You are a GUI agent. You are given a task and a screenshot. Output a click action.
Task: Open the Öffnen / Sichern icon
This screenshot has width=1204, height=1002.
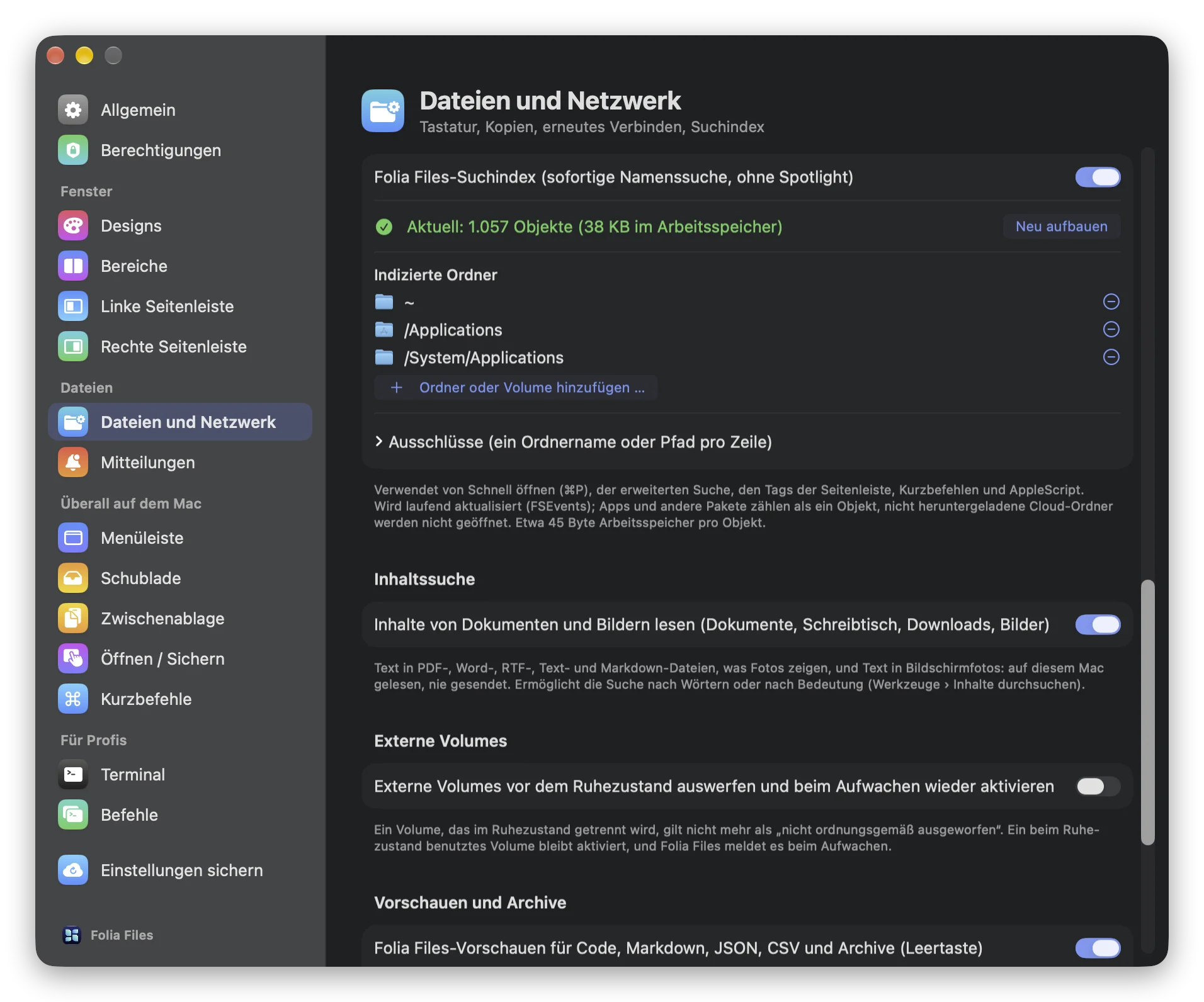click(x=73, y=659)
